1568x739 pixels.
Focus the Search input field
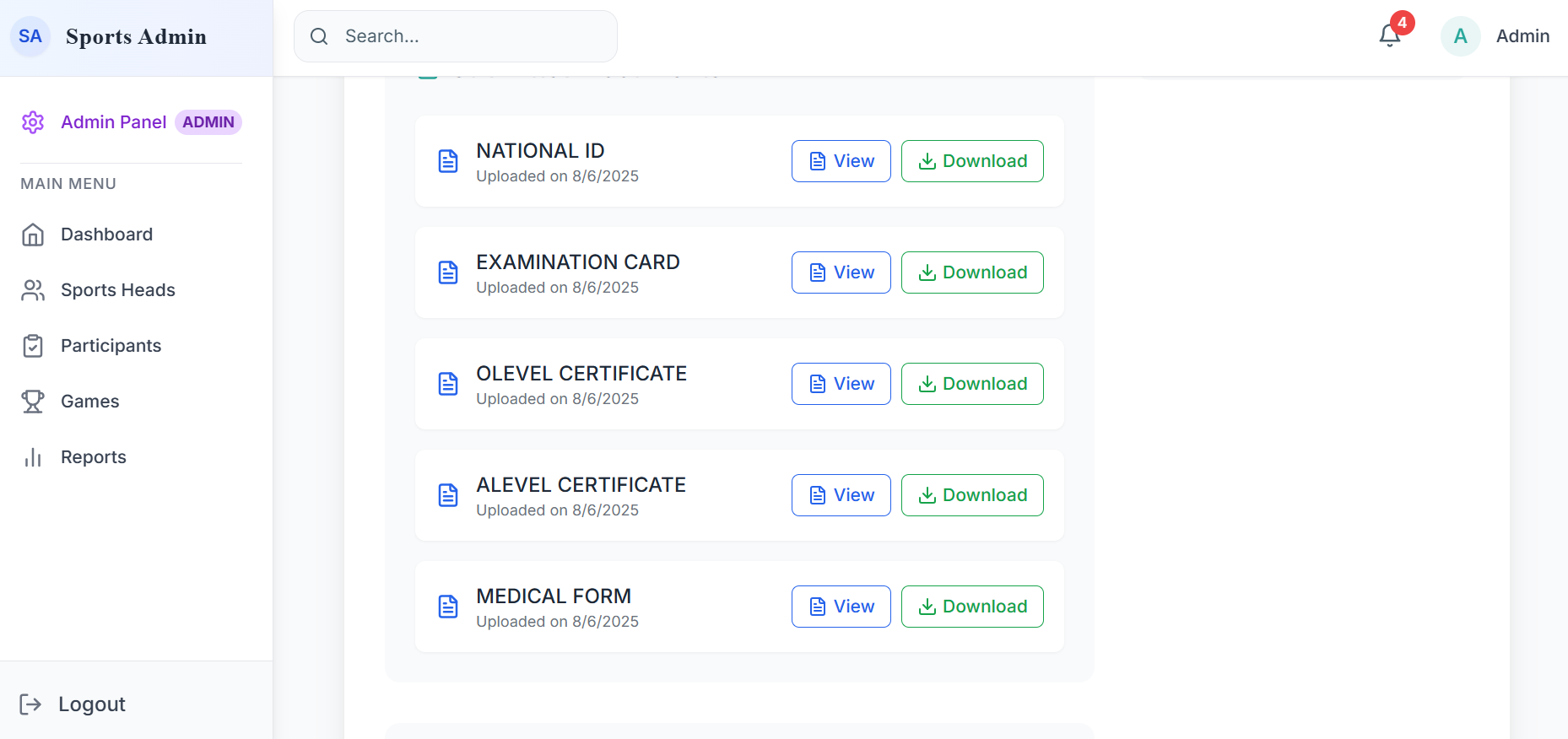(456, 36)
